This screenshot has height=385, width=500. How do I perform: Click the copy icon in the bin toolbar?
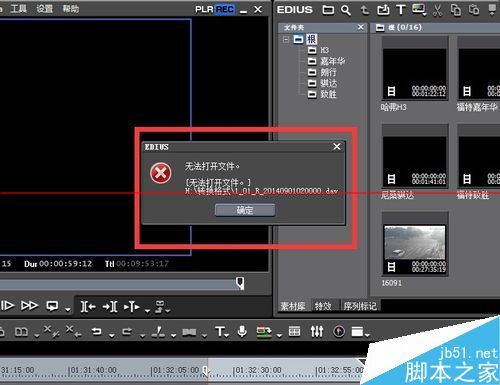click(x=456, y=10)
